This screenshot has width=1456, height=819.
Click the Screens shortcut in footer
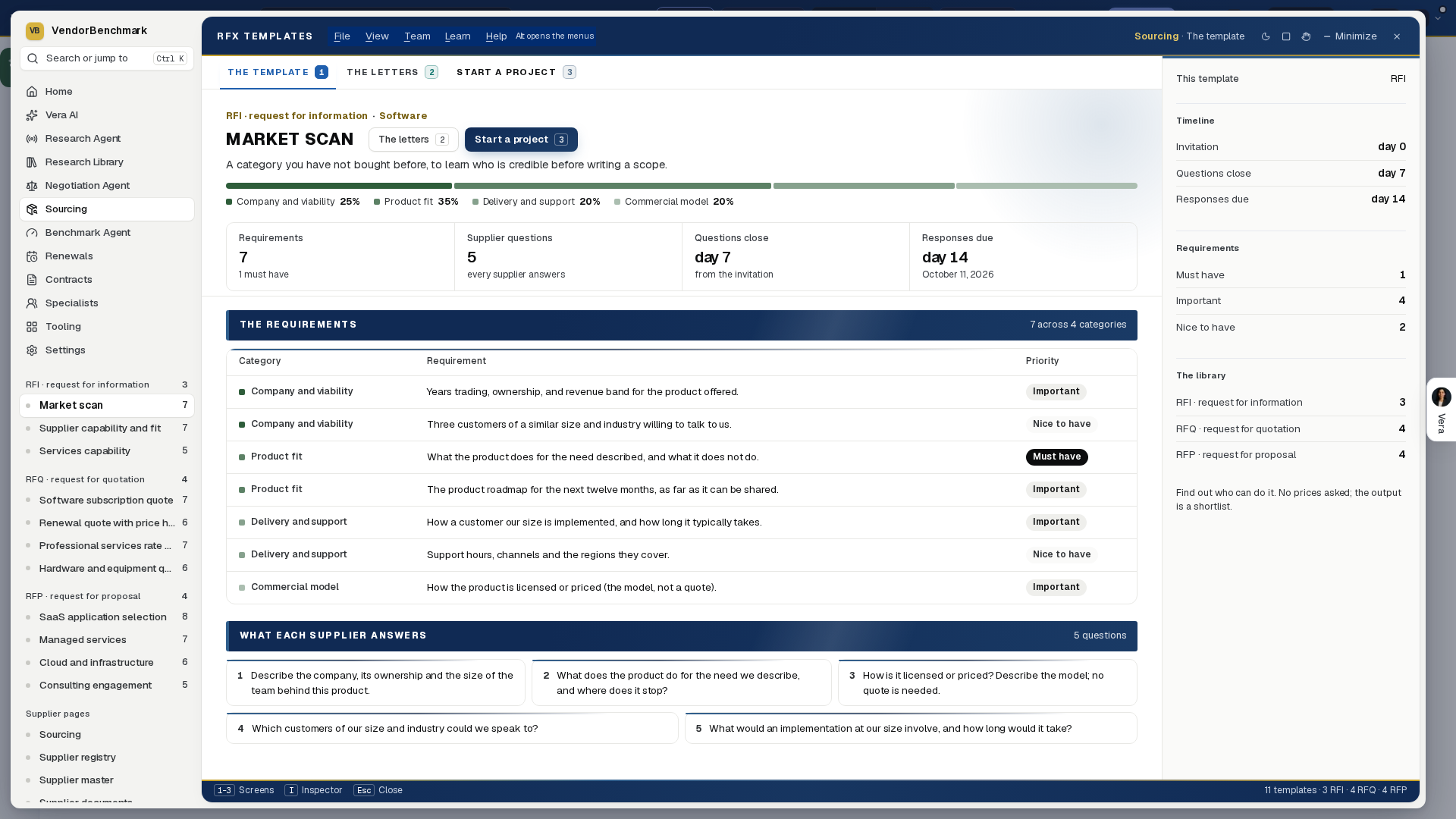pyautogui.click(x=244, y=790)
